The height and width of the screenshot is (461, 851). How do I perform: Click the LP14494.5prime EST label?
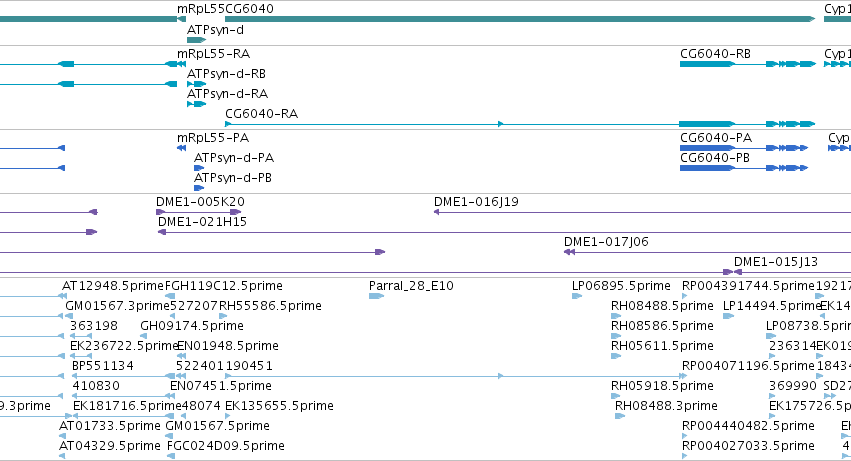771,306
